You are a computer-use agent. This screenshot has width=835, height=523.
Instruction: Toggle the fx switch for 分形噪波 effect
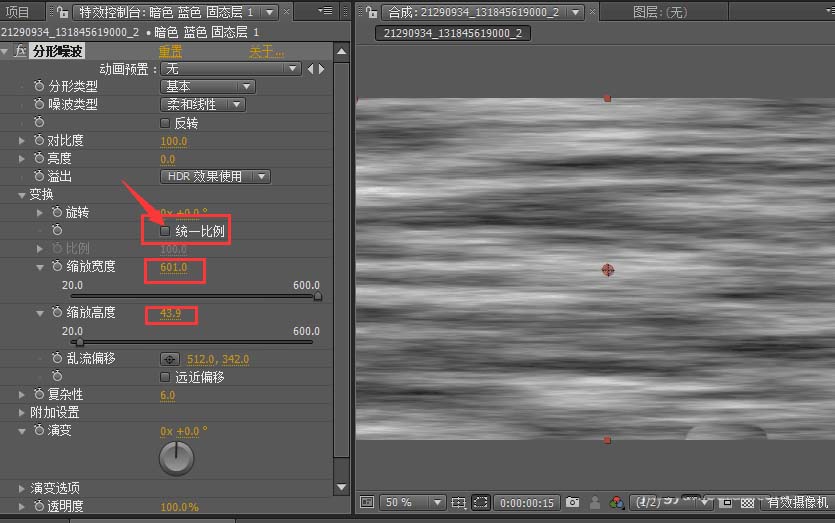click(x=20, y=51)
